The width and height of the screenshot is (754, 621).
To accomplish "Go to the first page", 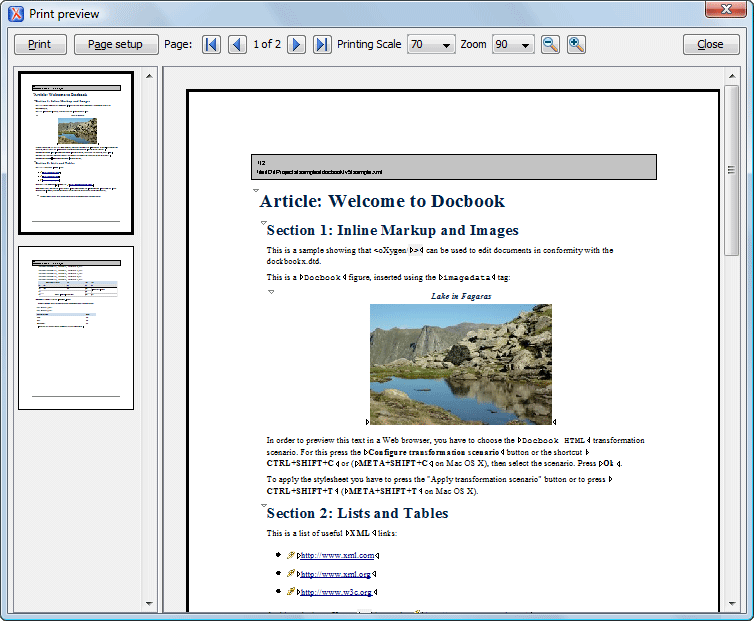I will pyautogui.click(x=211, y=45).
